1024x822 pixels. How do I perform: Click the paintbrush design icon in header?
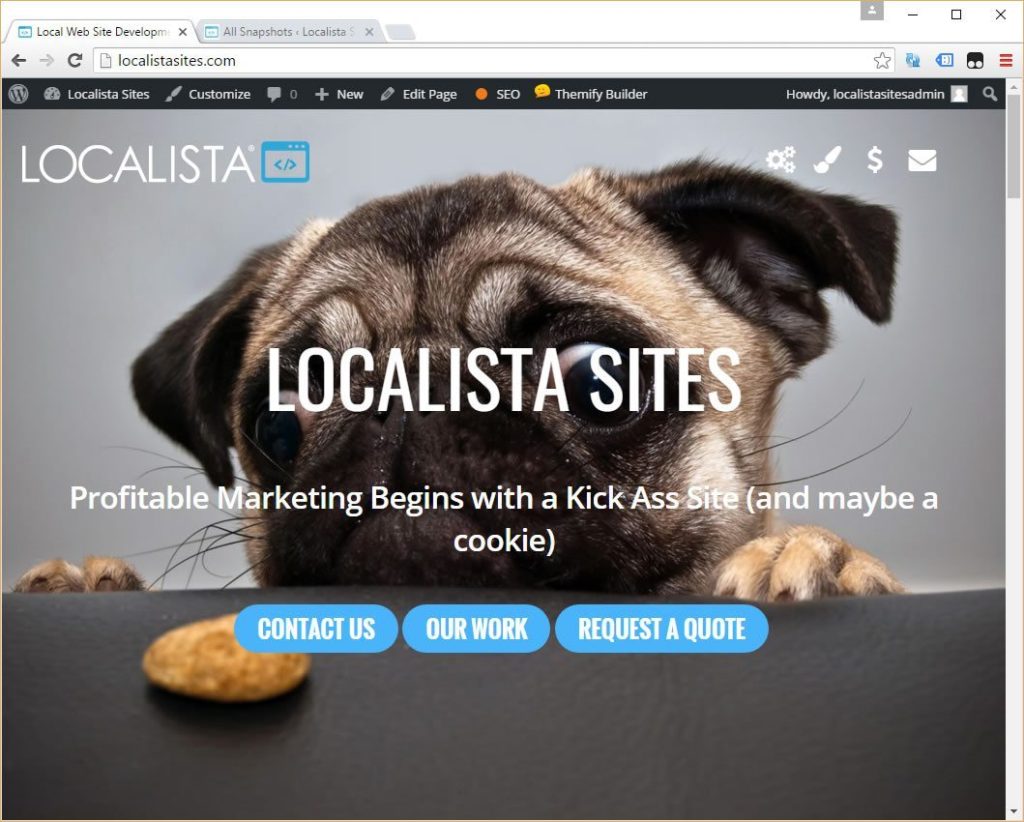[x=827, y=159]
